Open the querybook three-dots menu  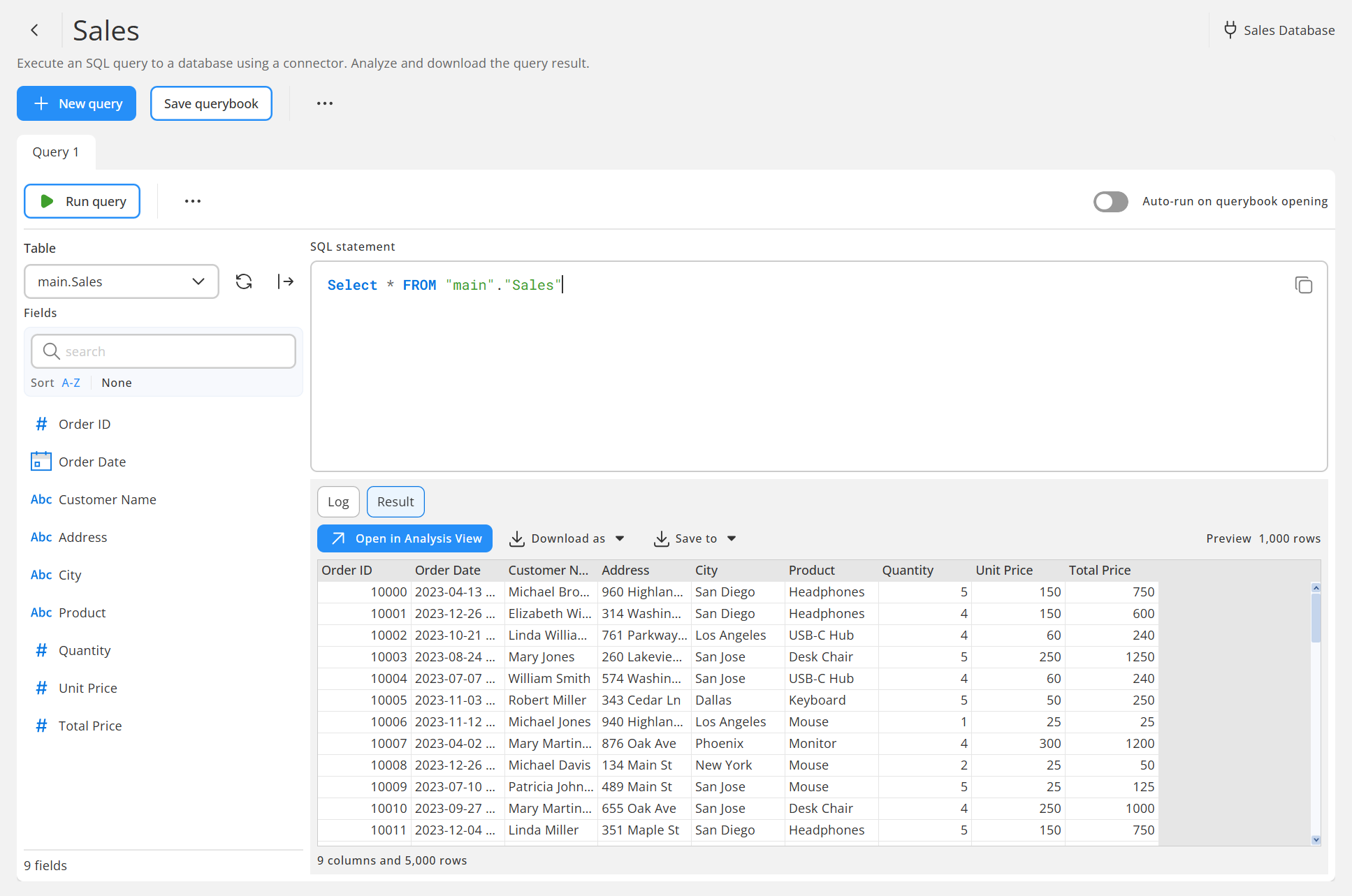325,103
